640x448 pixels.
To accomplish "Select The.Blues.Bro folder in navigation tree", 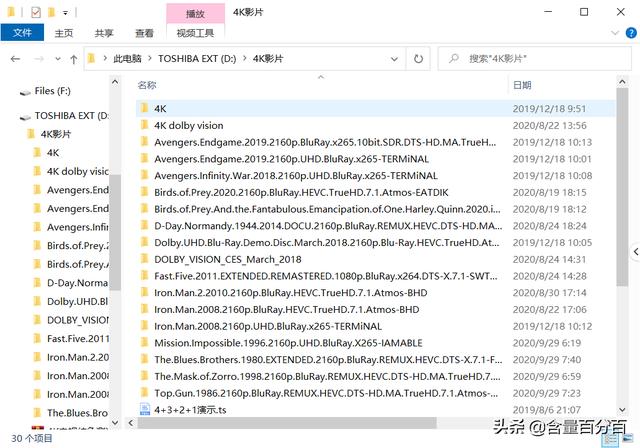I will pos(77,413).
